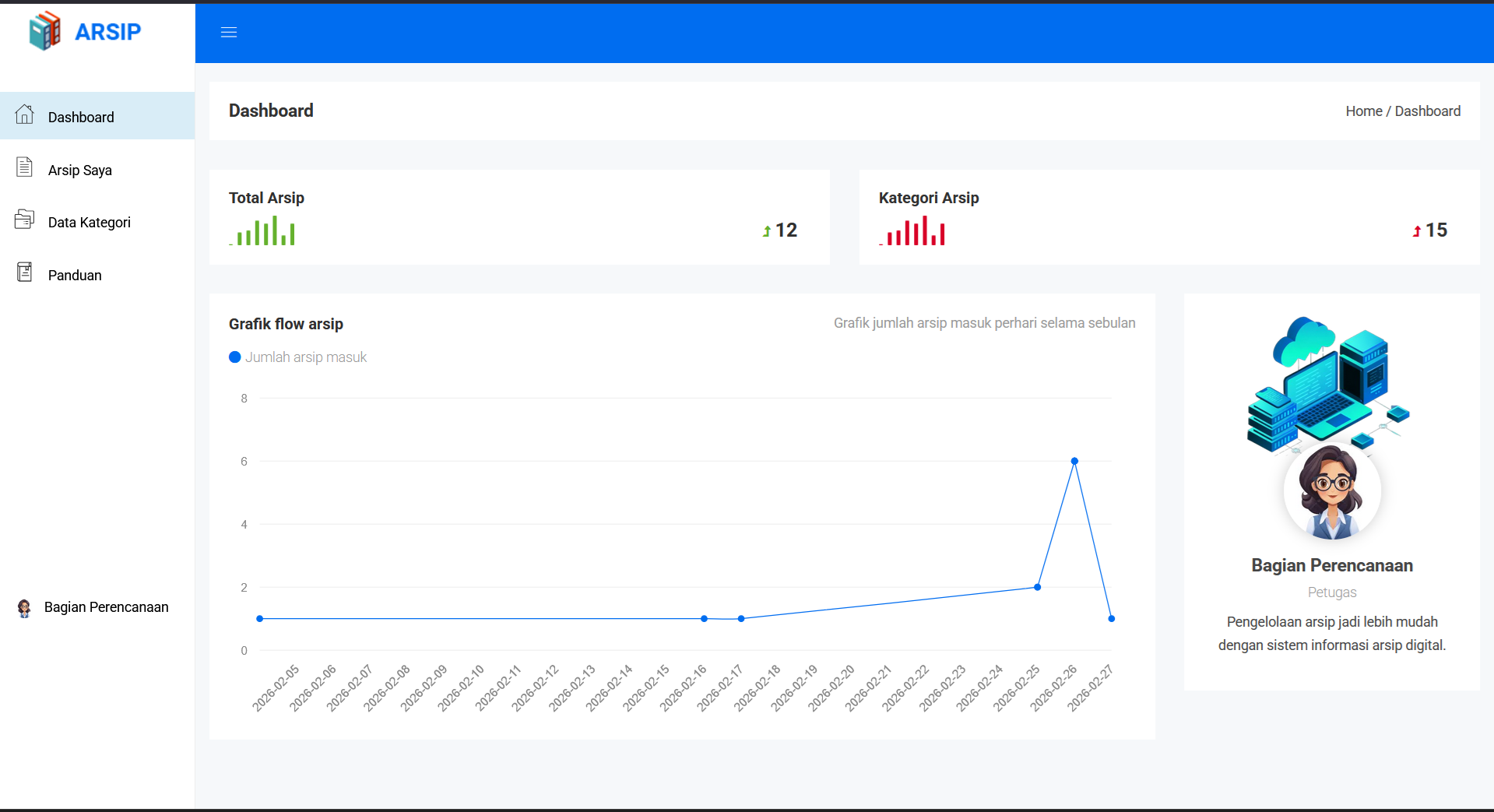Click the chart data point at value 6
The image size is (1494, 812).
(x=1074, y=461)
